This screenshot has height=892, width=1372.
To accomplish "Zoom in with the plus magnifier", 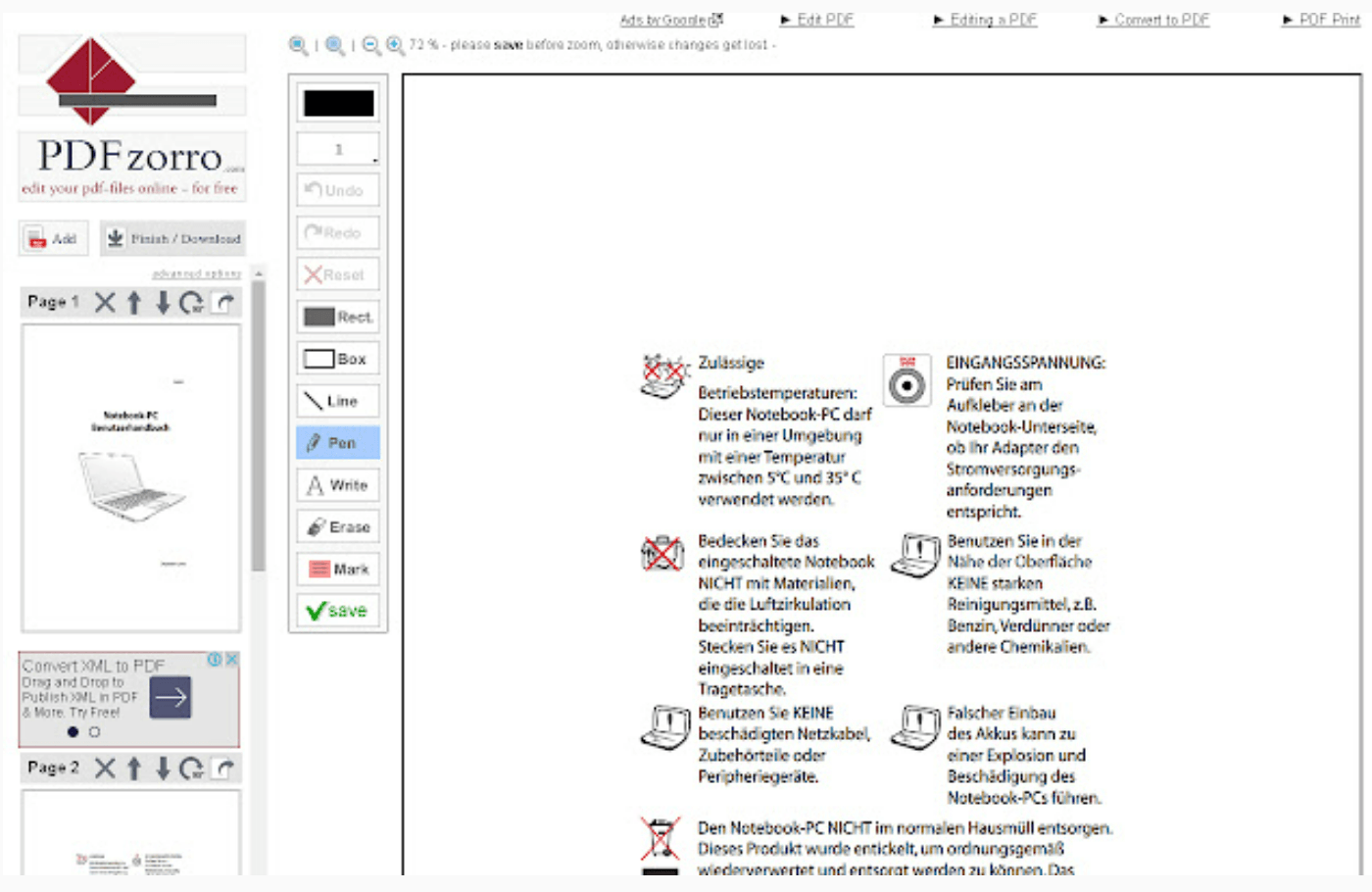I will 395,45.
